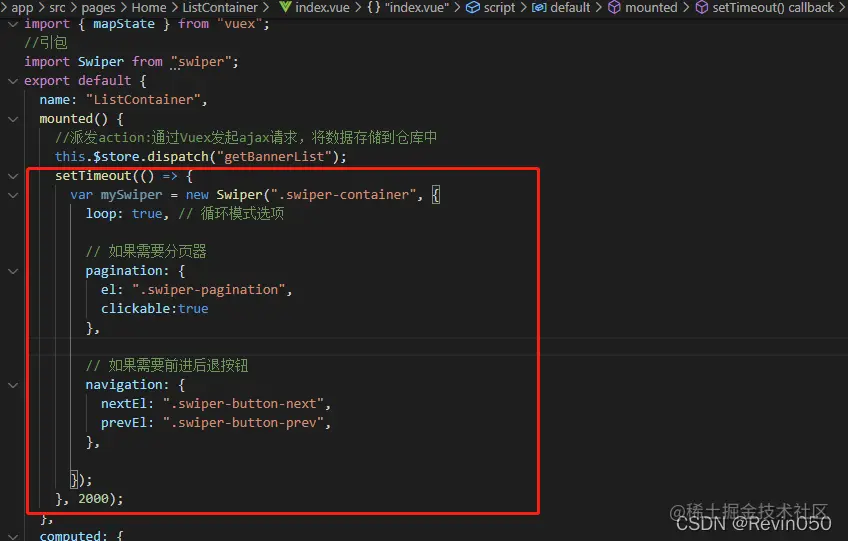The height and width of the screenshot is (541, 848).
Task: Click the 2000 timeout value
Action: coord(93,498)
